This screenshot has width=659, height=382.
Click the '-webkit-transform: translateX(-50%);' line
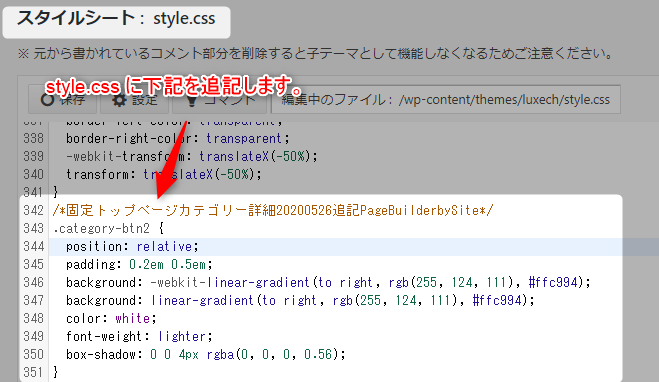pyautogui.click(x=192, y=156)
